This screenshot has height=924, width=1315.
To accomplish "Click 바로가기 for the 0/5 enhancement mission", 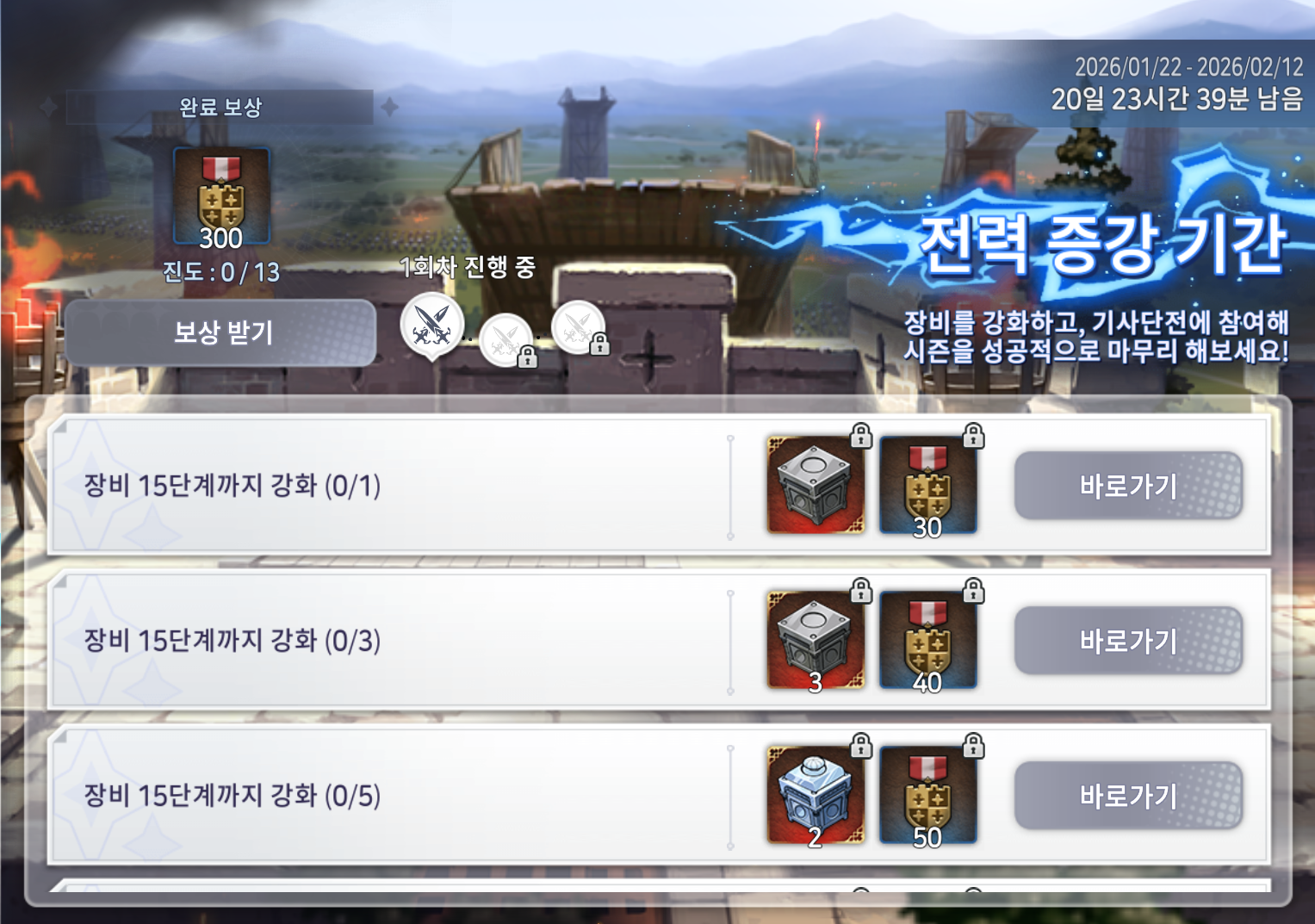I will [x=1128, y=796].
